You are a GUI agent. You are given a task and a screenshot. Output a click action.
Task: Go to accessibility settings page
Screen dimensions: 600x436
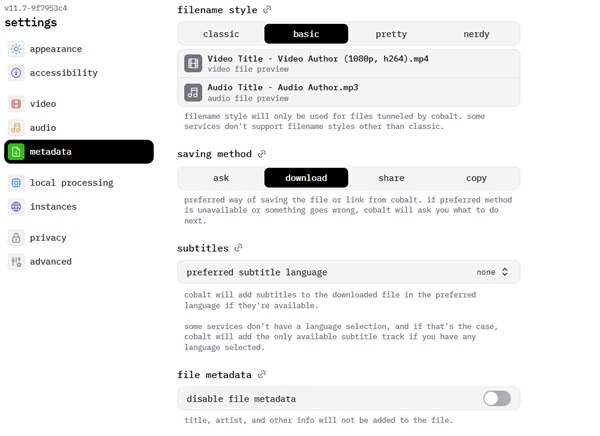coord(79,73)
